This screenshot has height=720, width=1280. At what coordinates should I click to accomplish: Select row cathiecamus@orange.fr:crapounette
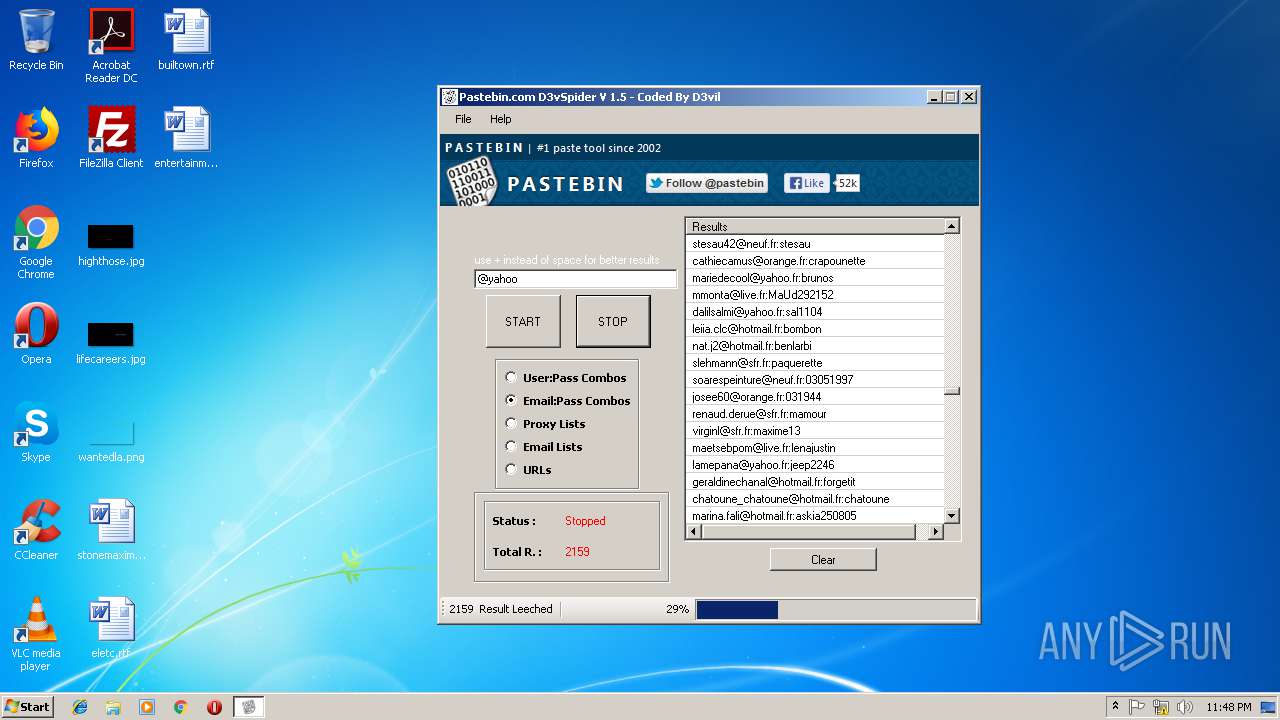pyautogui.click(x=815, y=261)
